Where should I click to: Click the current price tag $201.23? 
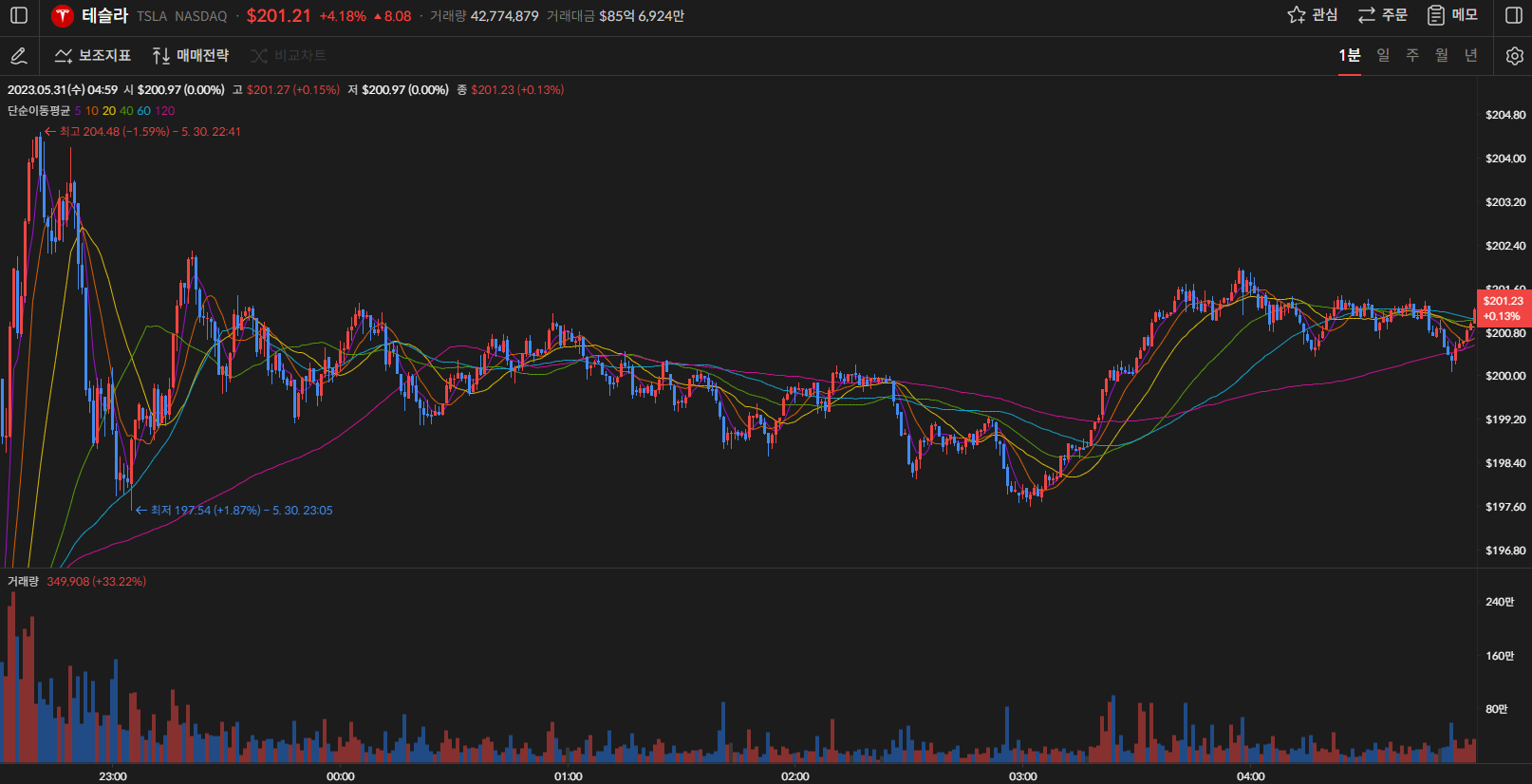[1504, 308]
